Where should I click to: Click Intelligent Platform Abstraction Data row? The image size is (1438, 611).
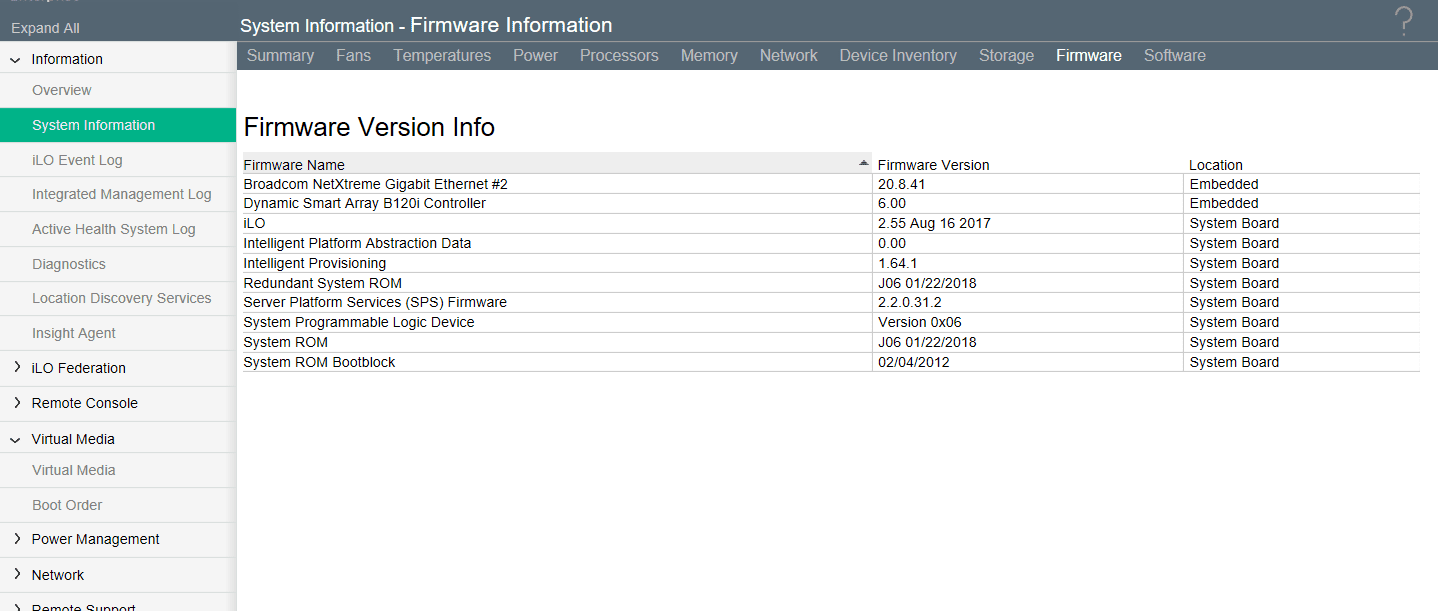(x=831, y=243)
